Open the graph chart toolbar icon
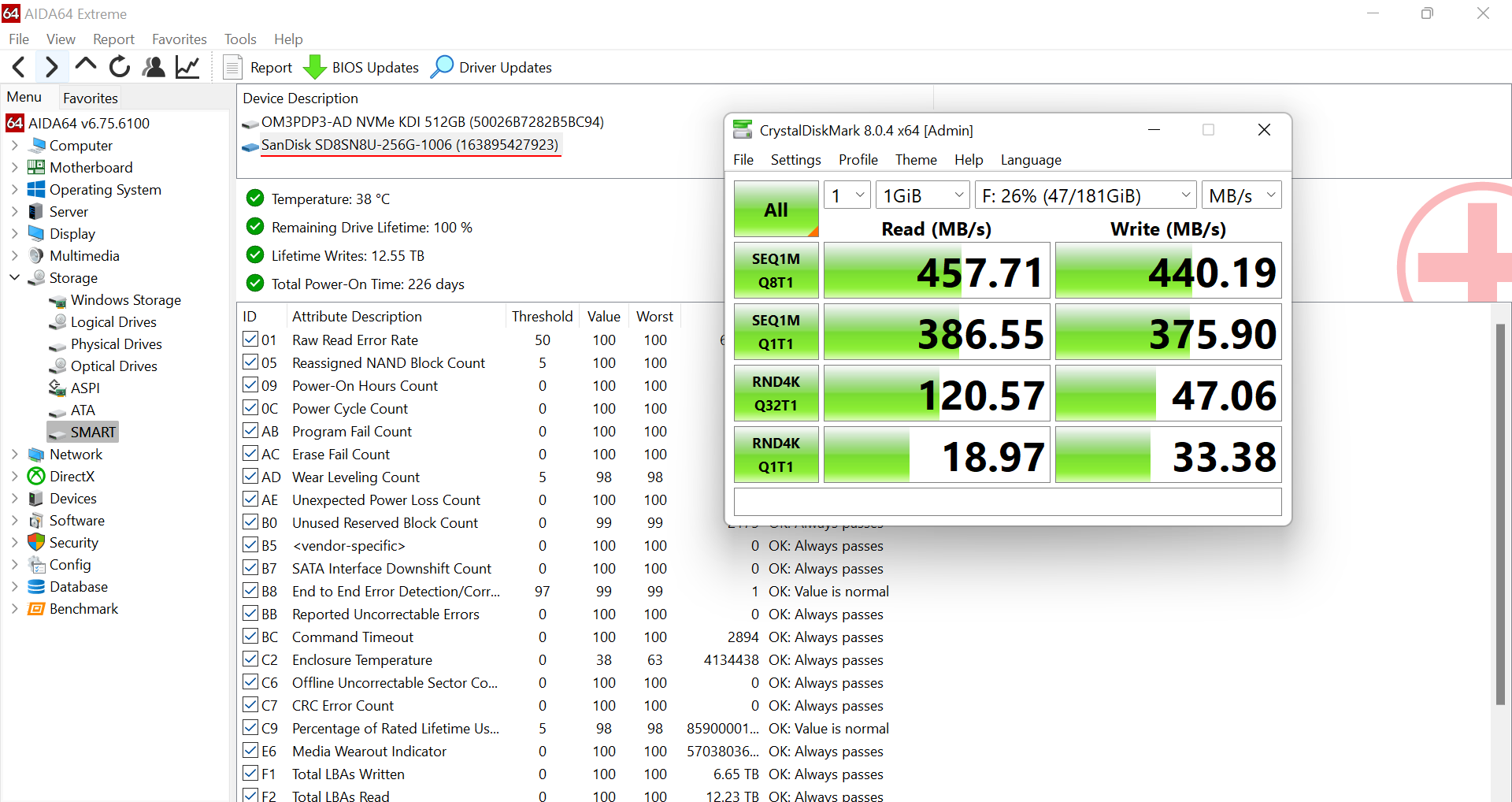The width and height of the screenshot is (1512, 802). click(x=187, y=68)
